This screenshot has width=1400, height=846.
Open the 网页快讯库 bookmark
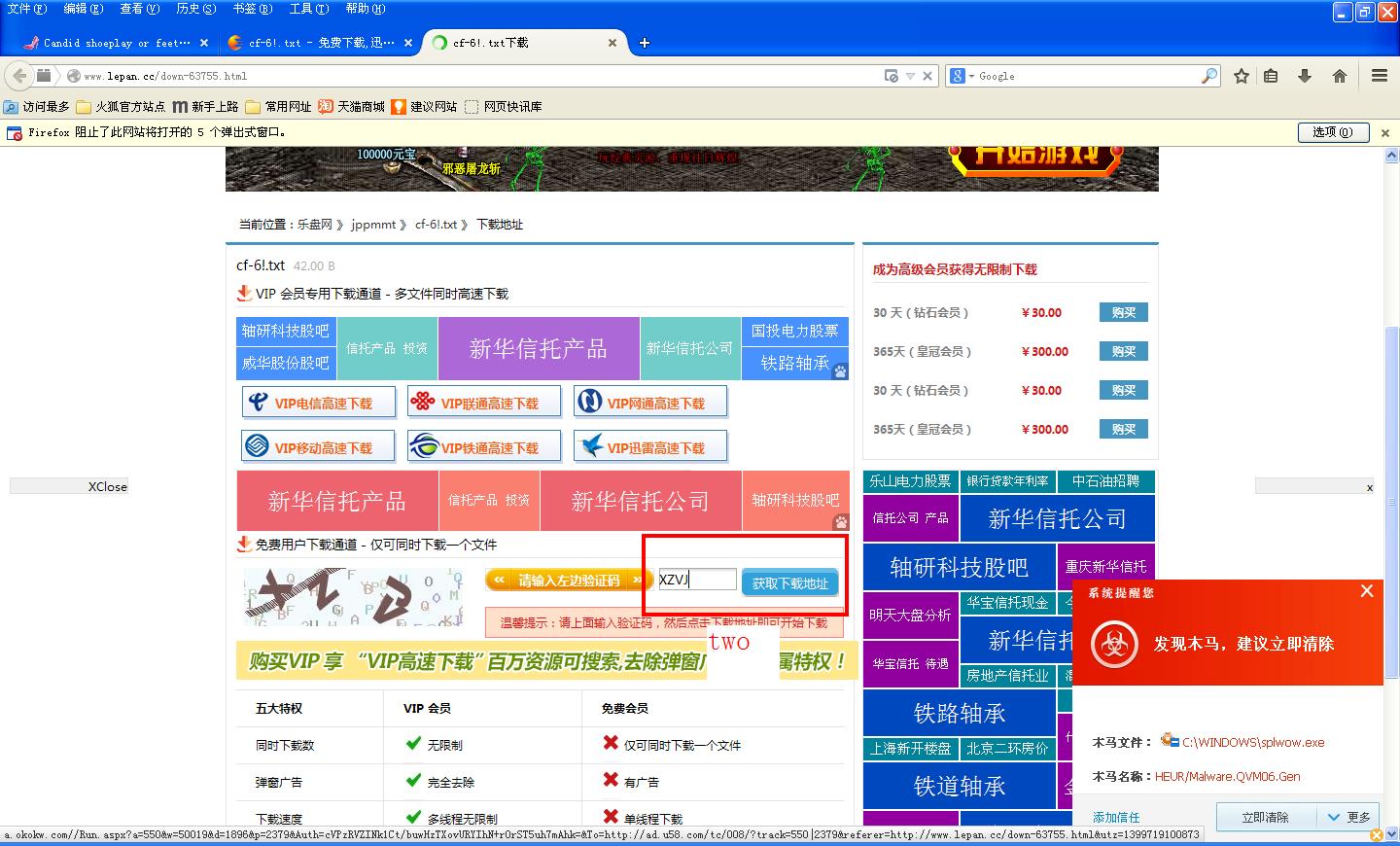[x=504, y=107]
